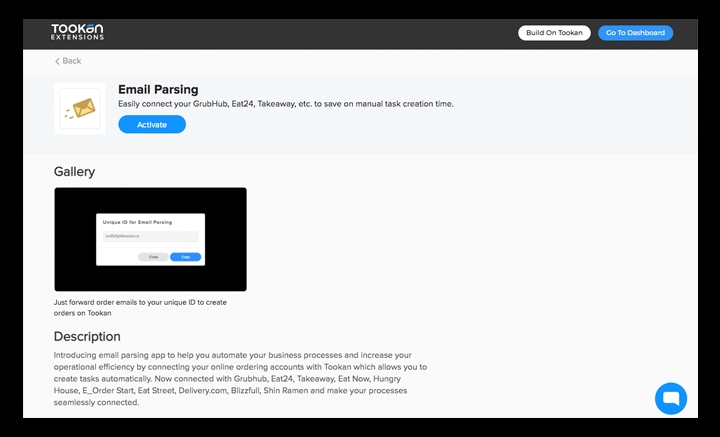
Task: Click the Description section heading
Action: point(87,336)
